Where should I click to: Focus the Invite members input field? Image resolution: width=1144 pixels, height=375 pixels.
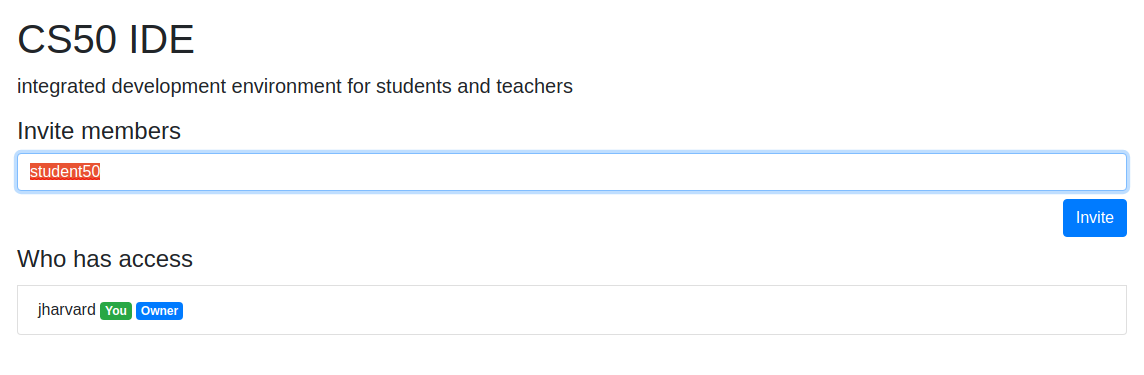tap(572, 172)
